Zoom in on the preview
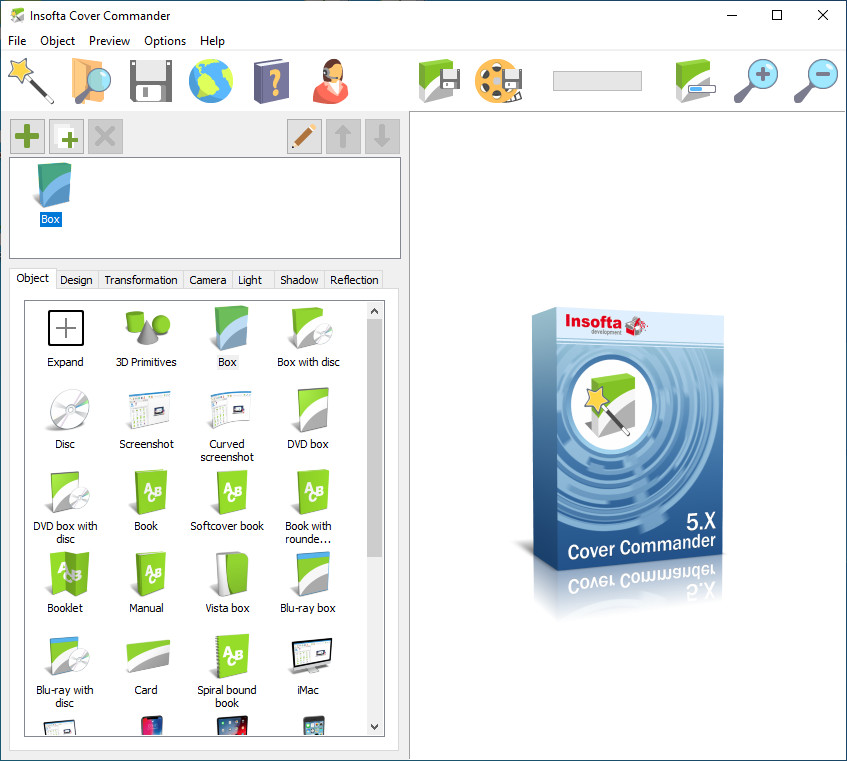 click(x=755, y=81)
